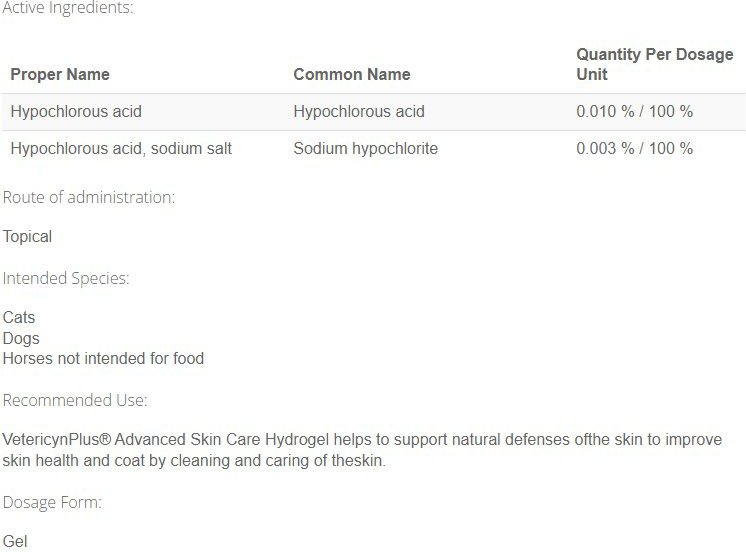Click the "Common Name" column header

point(352,74)
